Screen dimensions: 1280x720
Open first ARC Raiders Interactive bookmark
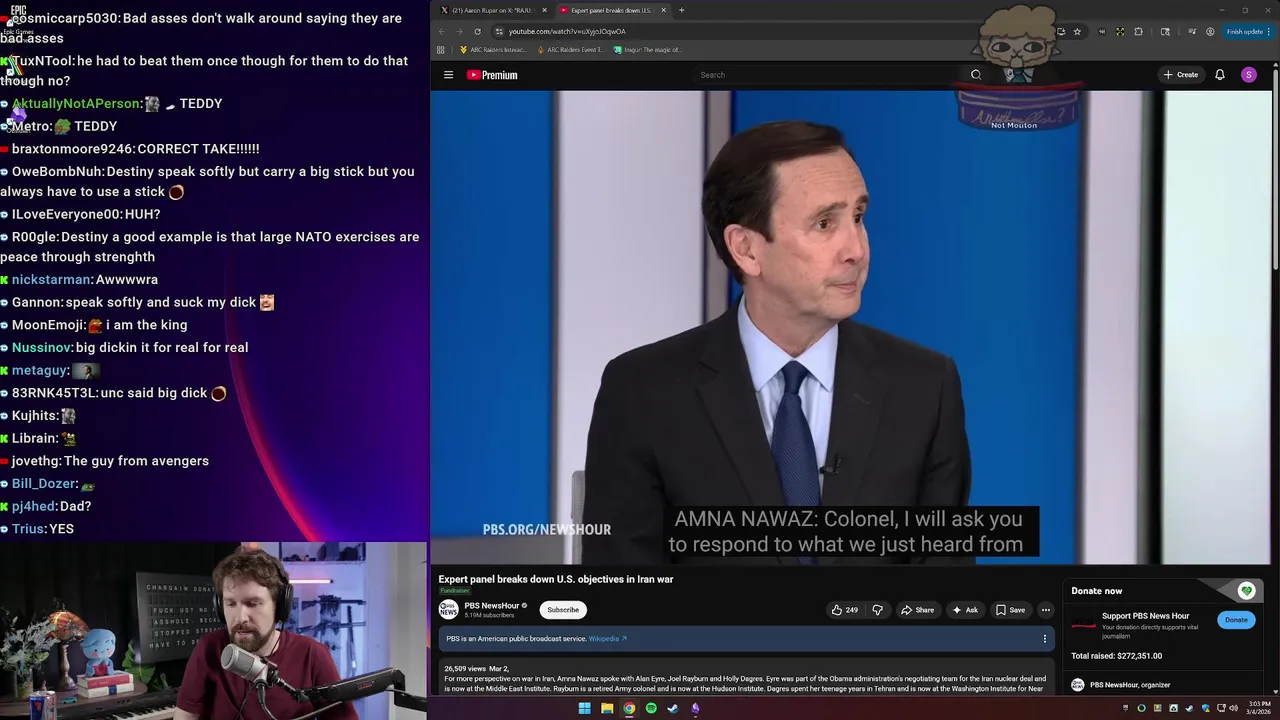point(493,49)
